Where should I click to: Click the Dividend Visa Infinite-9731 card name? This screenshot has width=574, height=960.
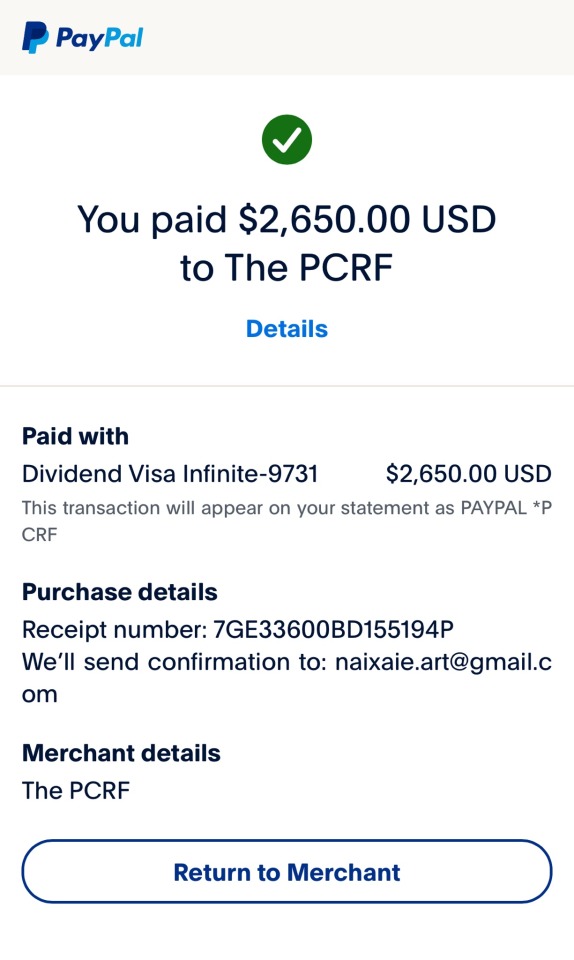click(x=170, y=473)
